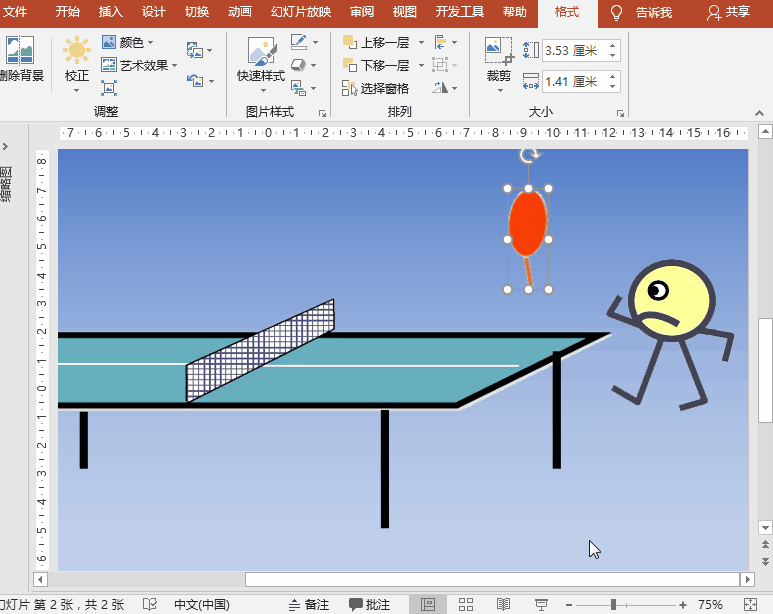773x614 pixels.
Task: Click the Share (共享) button
Action: [728, 12]
